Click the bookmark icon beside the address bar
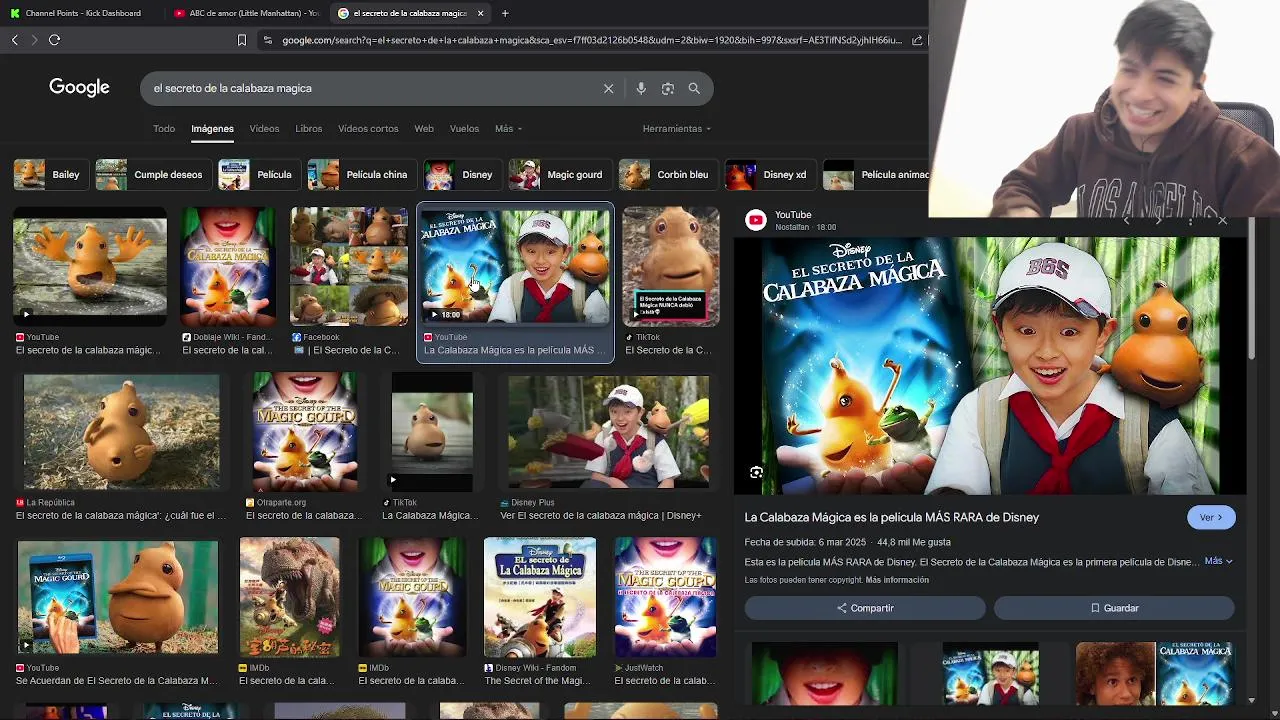This screenshot has width=1280, height=720. 241,40
